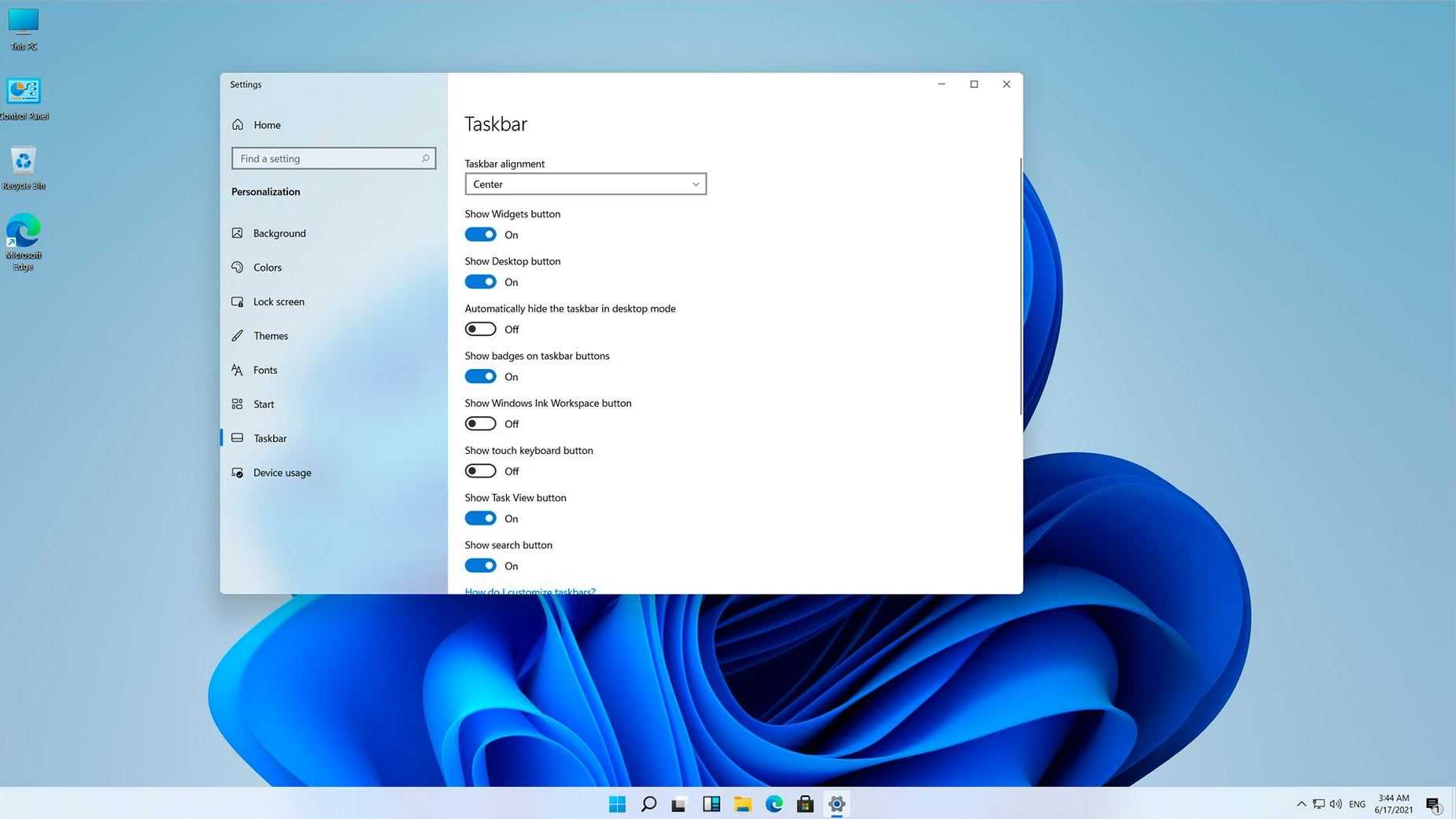Select Themes in sidebar
The height and width of the screenshot is (819, 1456).
tap(334, 336)
